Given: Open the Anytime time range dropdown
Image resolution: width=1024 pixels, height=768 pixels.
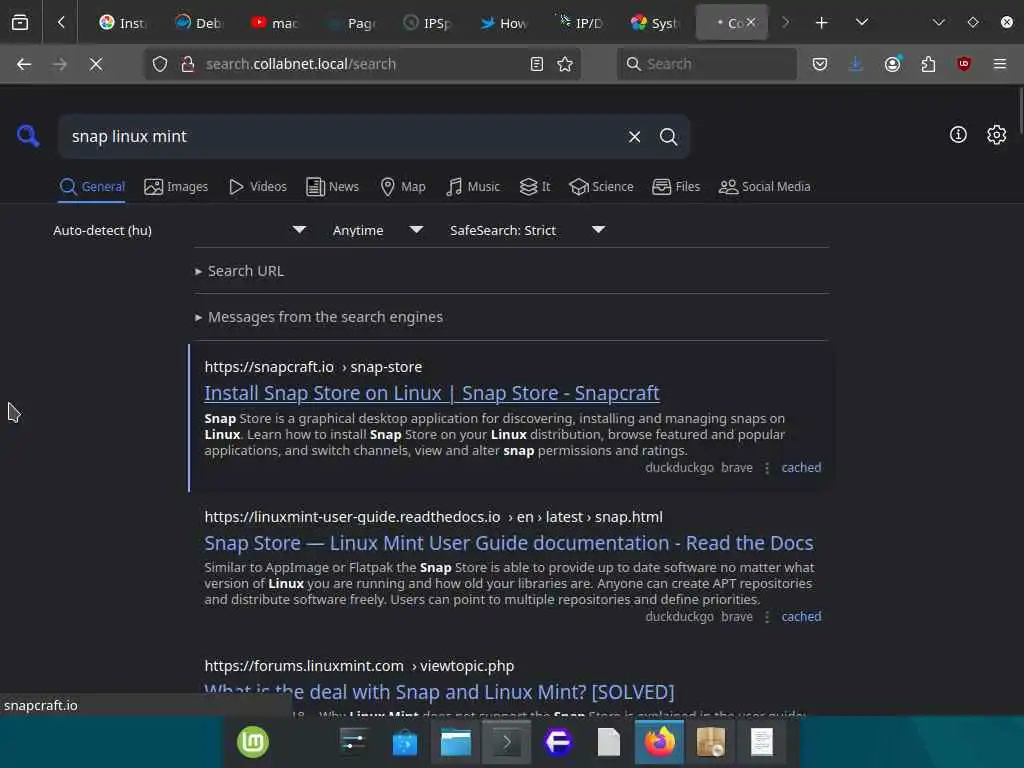Looking at the screenshot, I should click(377, 230).
